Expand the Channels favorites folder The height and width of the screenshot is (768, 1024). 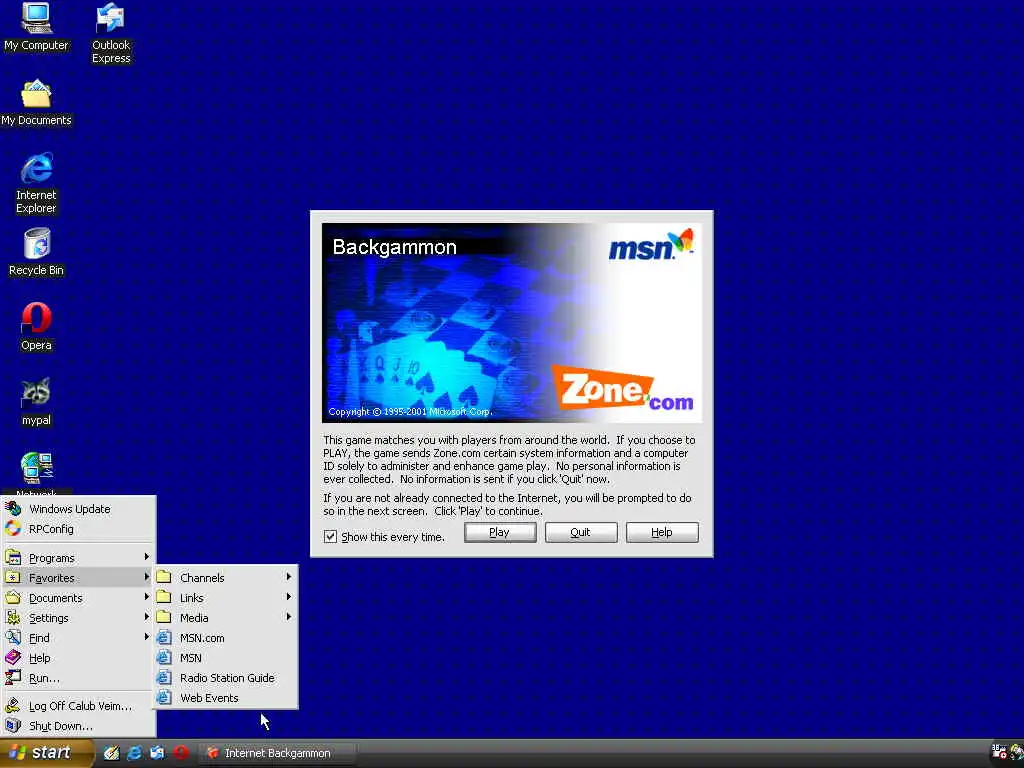tap(226, 578)
